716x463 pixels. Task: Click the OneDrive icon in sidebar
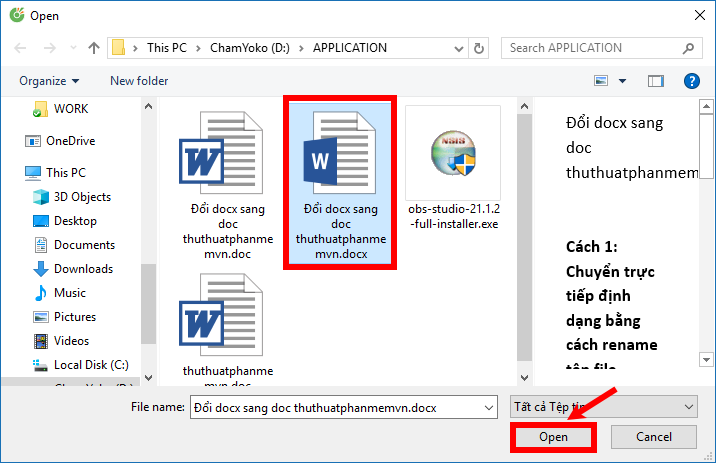(32, 141)
